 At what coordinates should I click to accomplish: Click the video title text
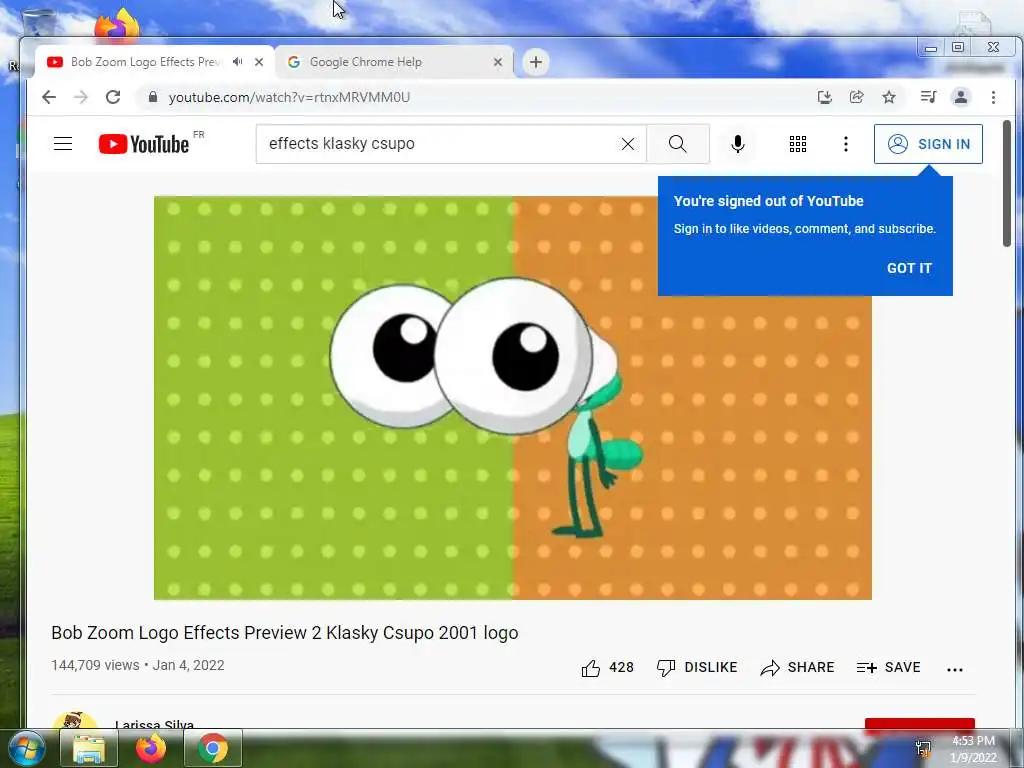coord(285,633)
